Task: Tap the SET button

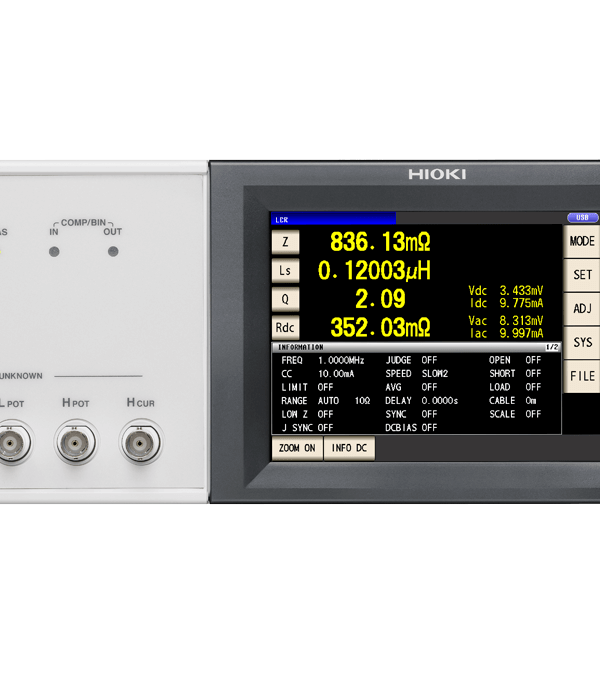Action: click(x=581, y=275)
